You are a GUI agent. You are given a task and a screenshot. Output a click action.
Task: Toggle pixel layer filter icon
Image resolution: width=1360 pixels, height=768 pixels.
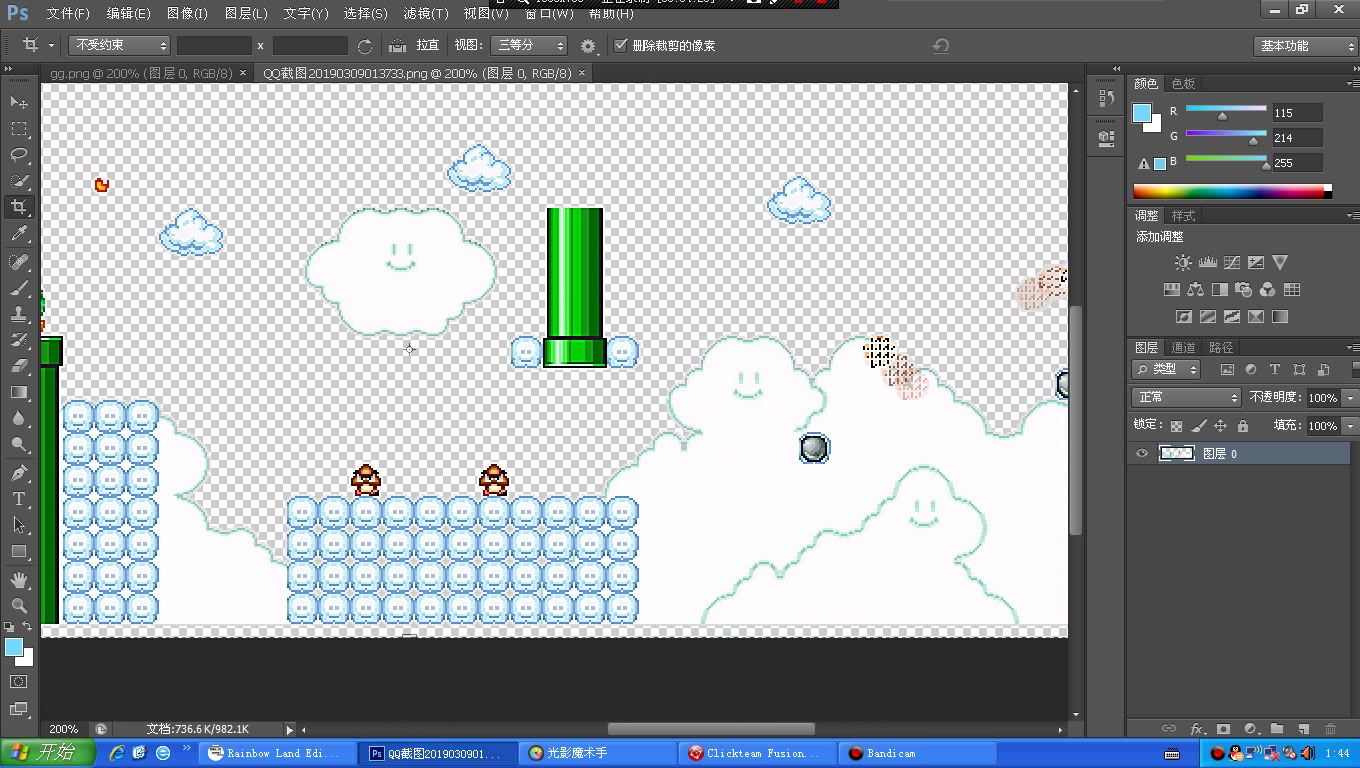1227,370
